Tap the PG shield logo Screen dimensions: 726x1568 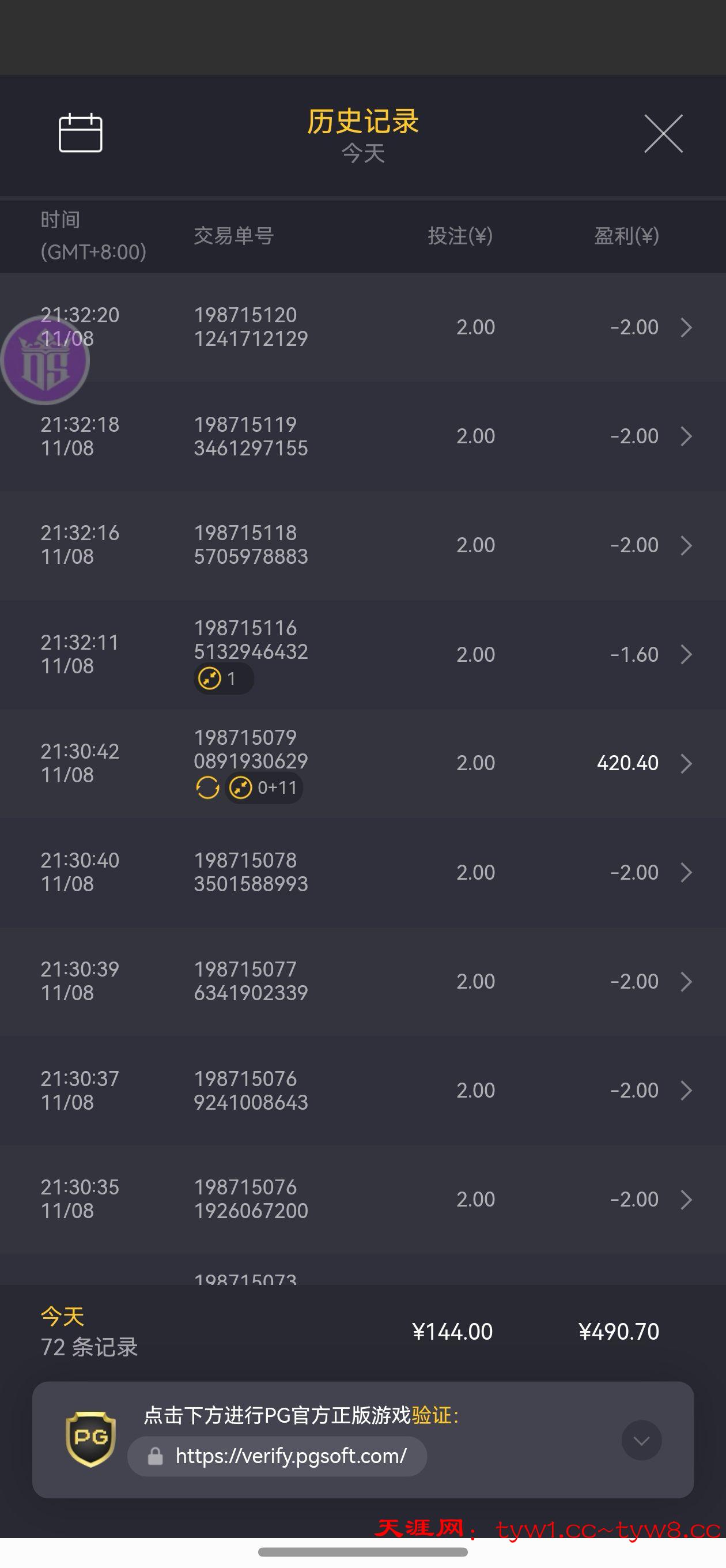pyautogui.click(x=90, y=1439)
